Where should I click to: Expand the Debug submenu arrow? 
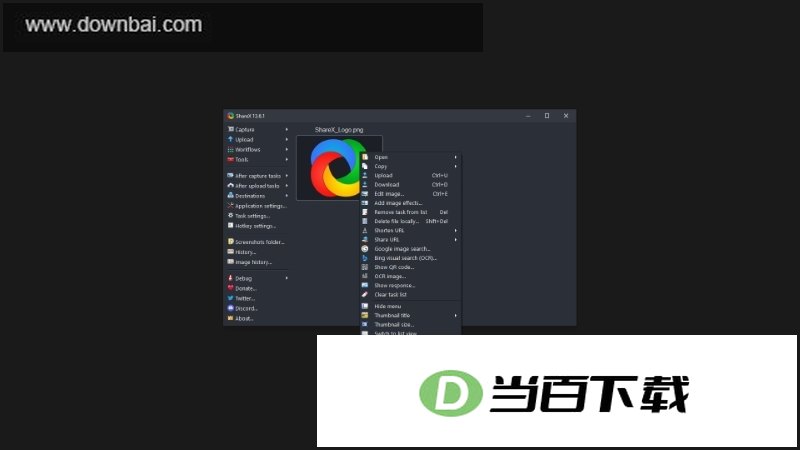tap(287, 278)
